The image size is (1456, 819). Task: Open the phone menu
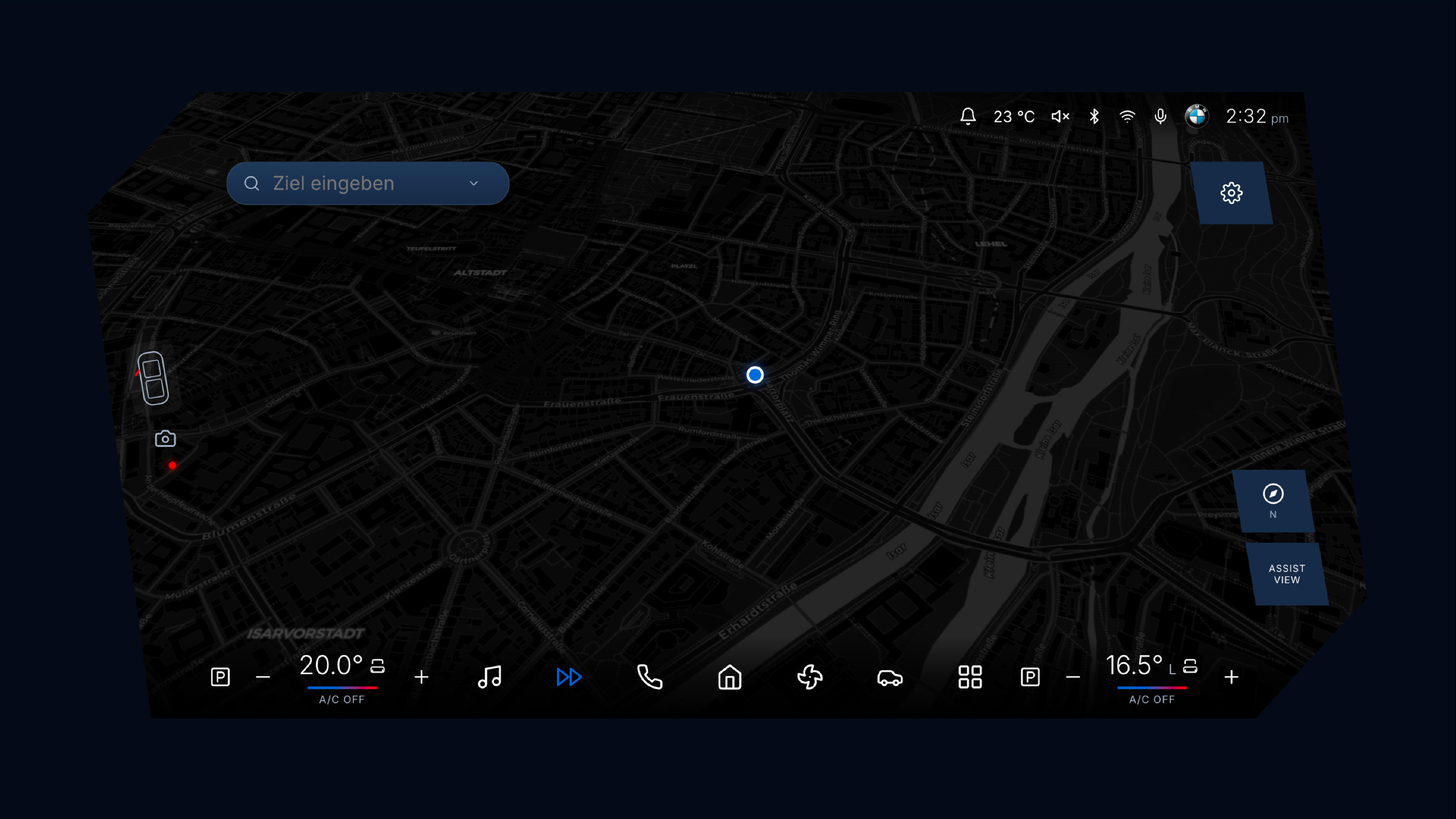pyautogui.click(x=650, y=677)
